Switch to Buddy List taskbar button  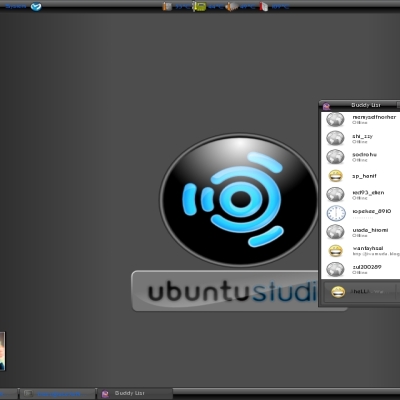point(135,394)
